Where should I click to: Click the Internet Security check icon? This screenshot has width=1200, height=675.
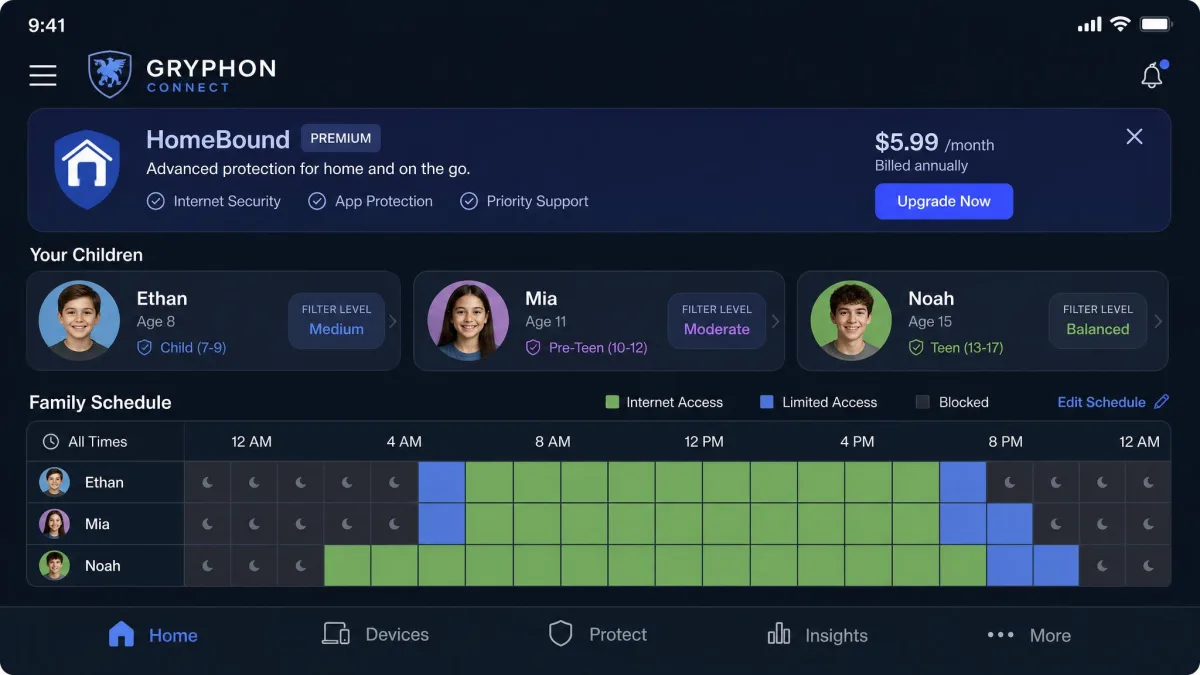click(x=156, y=201)
